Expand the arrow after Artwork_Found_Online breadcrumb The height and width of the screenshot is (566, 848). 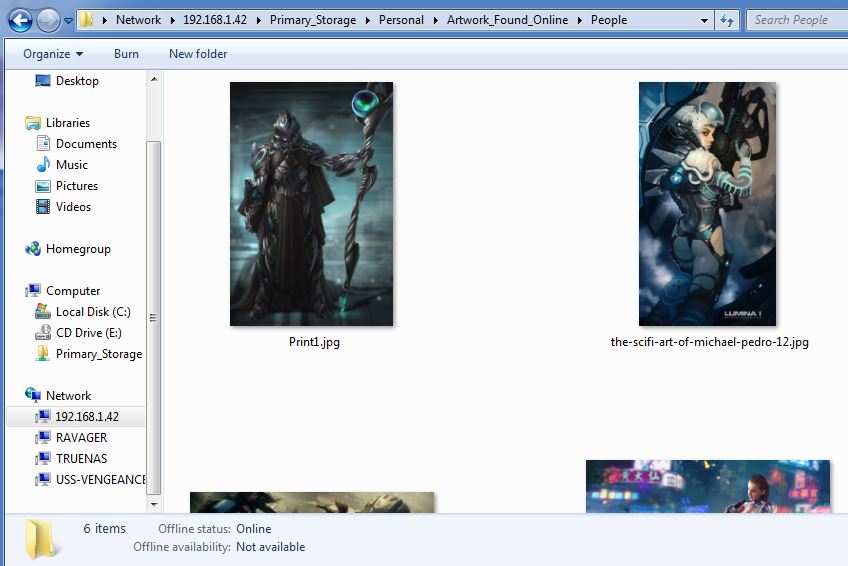point(580,21)
